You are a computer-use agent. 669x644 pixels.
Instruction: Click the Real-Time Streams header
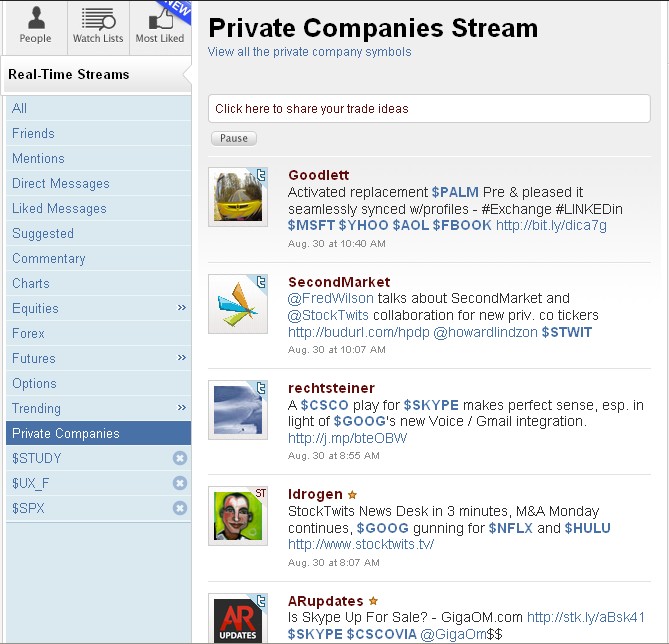(x=97, y=74)
